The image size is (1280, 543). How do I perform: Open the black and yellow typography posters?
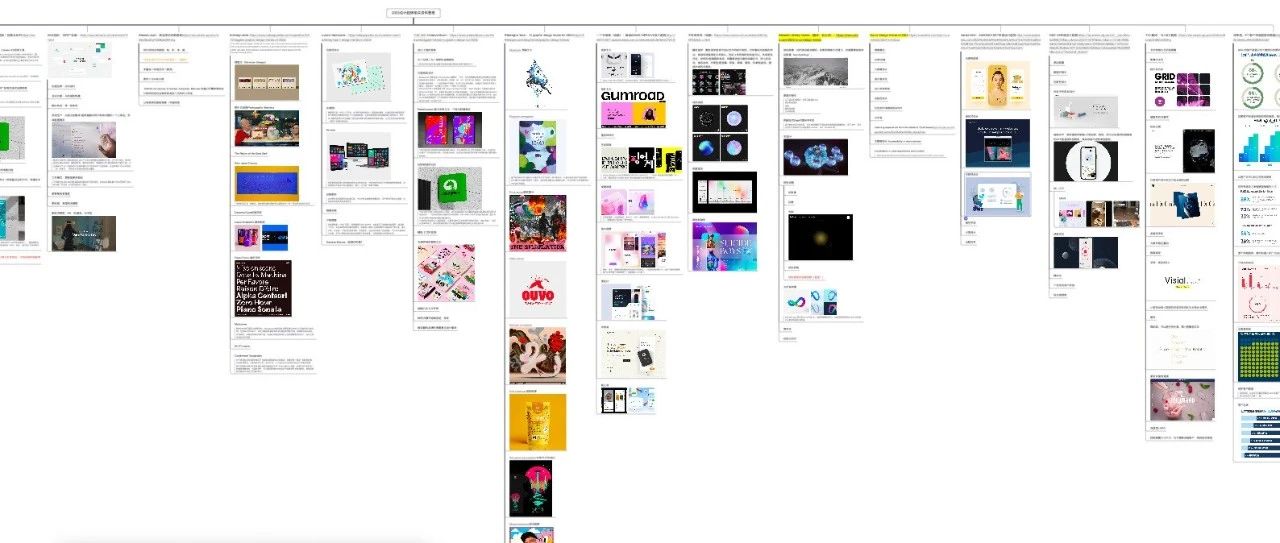pyautogui.click(x=641, y=160)
